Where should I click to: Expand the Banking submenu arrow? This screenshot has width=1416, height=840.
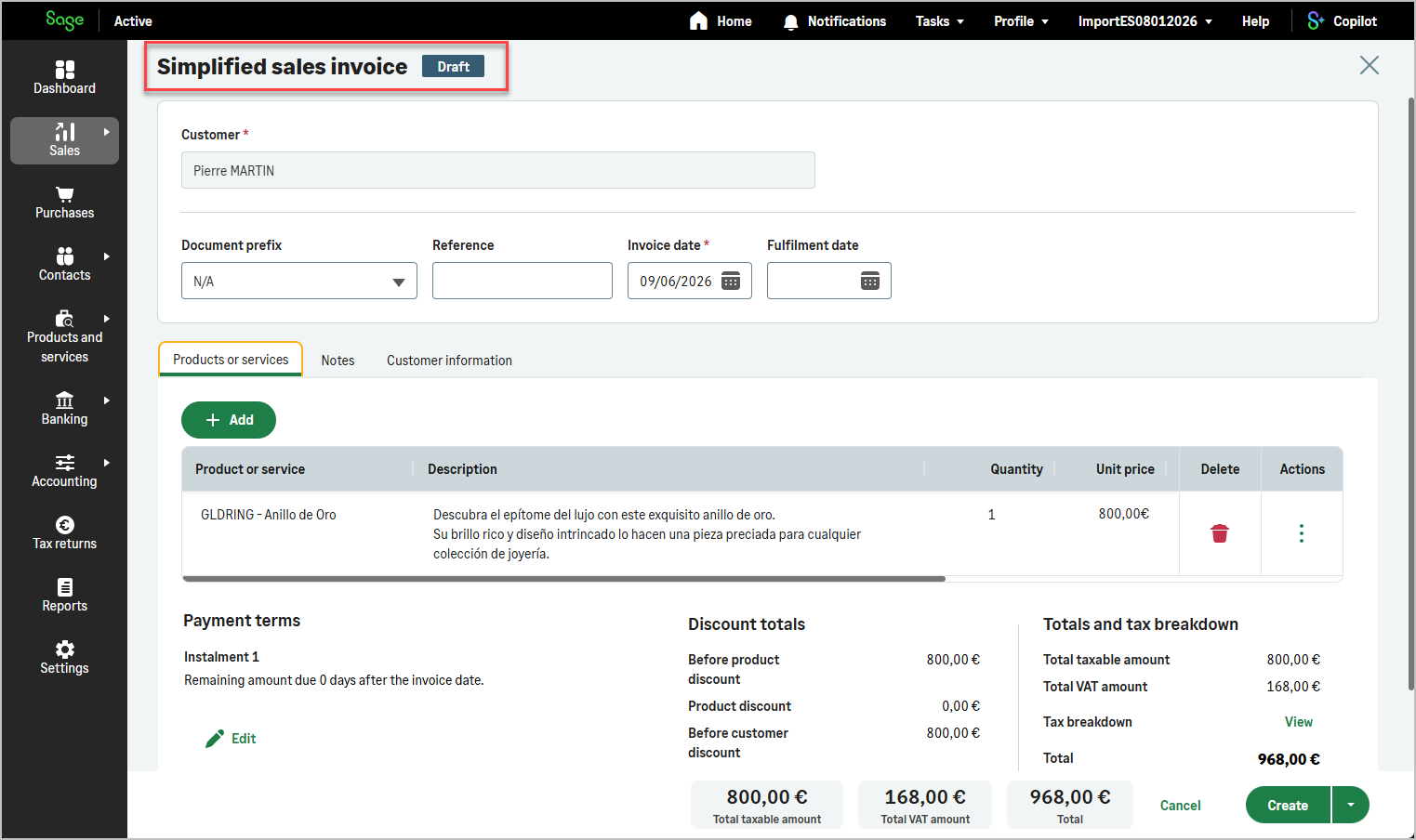tap(107, 400)
